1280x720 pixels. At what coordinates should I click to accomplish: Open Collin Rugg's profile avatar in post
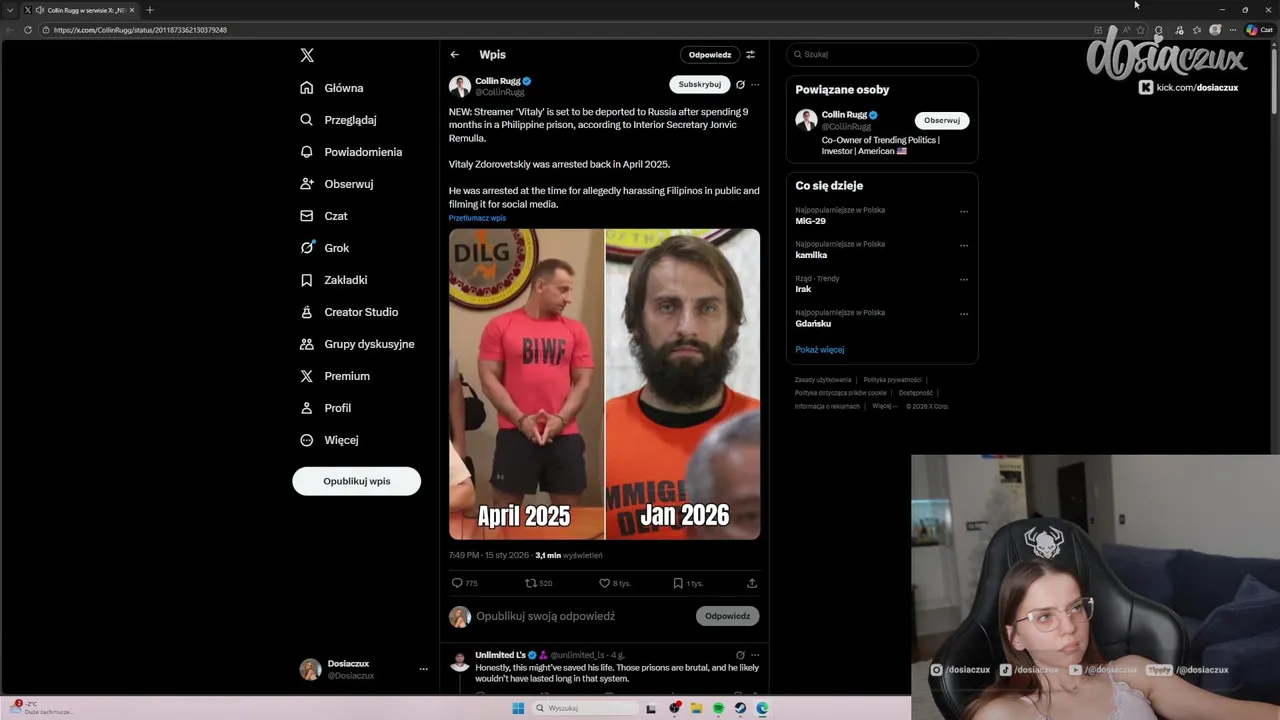click(x=460, y=86)
